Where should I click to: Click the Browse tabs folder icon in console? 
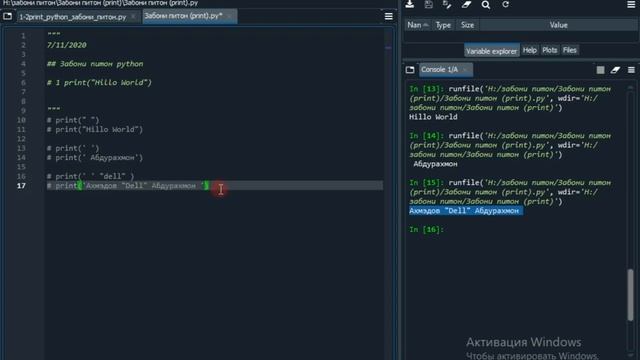pyautogui.click(x=410, y=70)
